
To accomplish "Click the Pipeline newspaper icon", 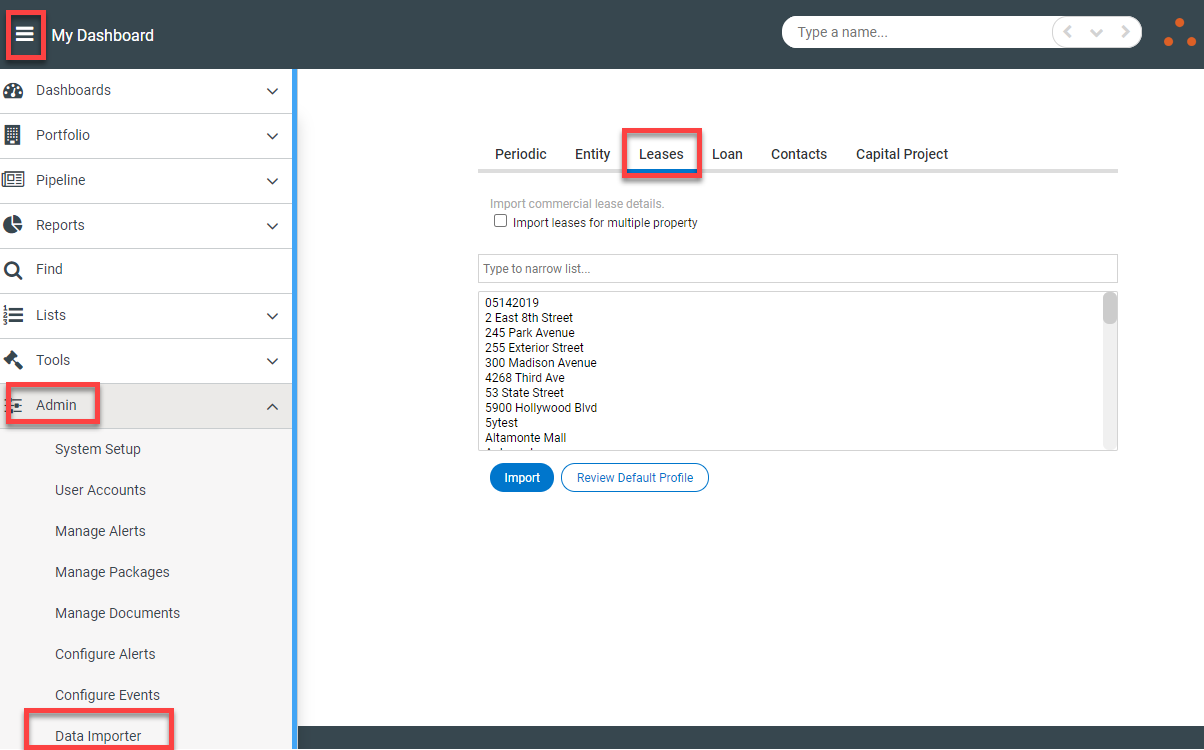I will (13, 180).
